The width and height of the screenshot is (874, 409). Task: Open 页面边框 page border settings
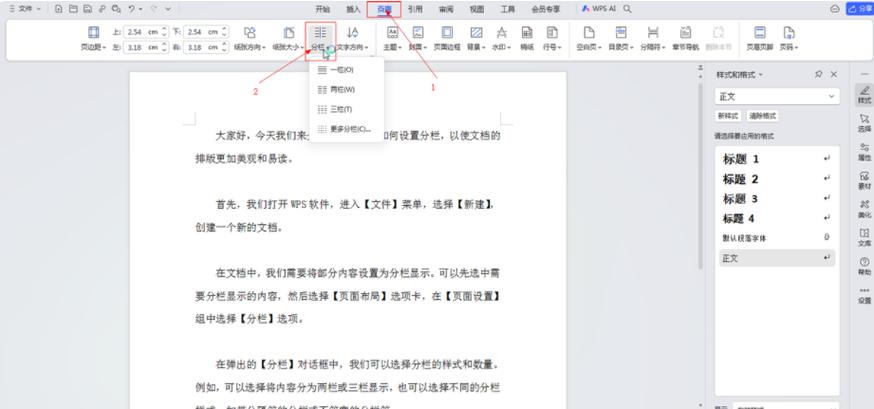pyautogui.click(x=447, y=38)
